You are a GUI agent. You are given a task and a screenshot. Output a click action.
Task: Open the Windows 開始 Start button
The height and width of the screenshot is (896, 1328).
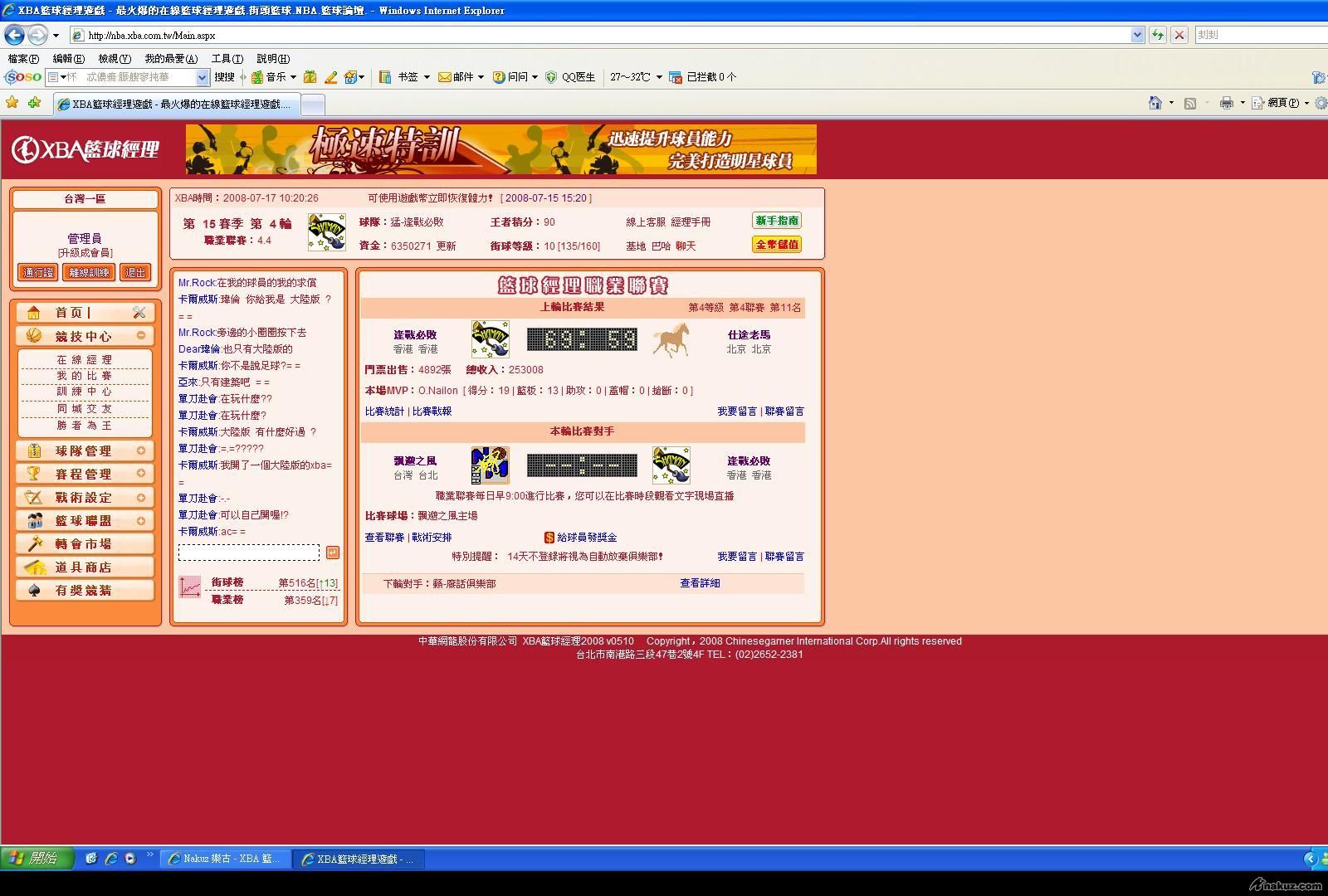(x=37, y=859)
